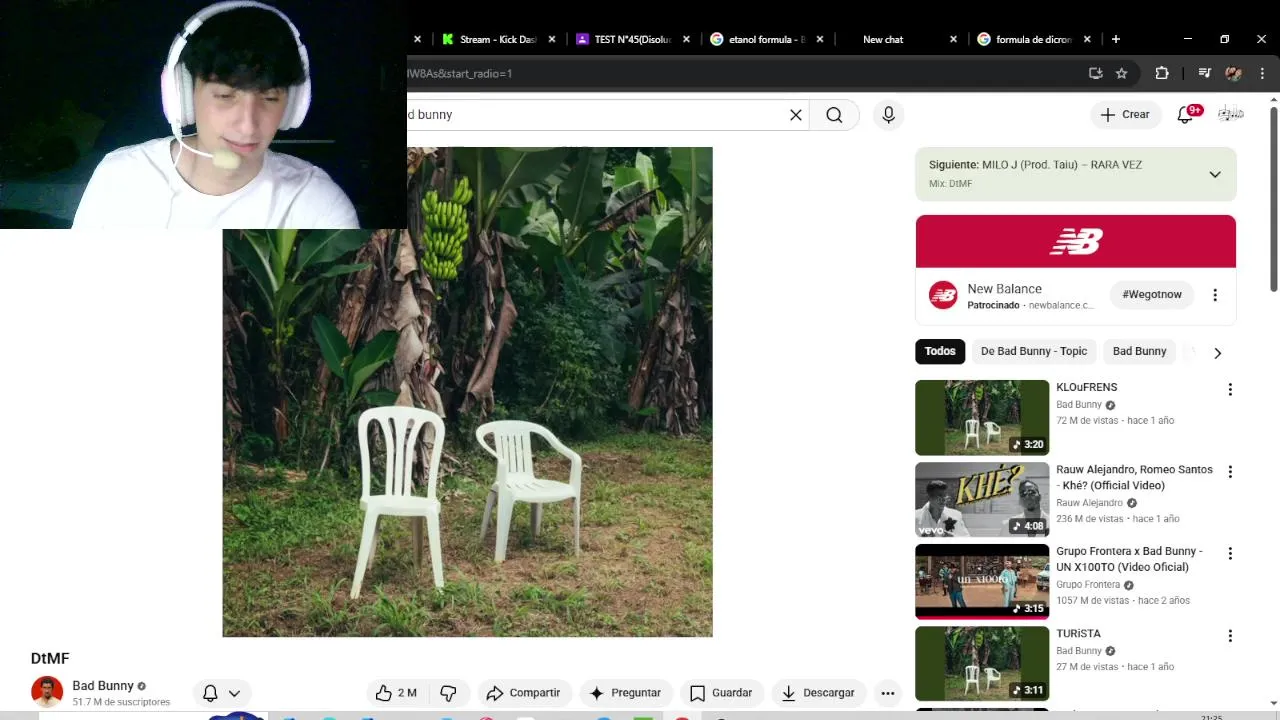Image resolution: width=1280 pixels, height=720 pixels.
Task: Click the Grupo Frontera channel name
Action: [x=1088, y=585]
